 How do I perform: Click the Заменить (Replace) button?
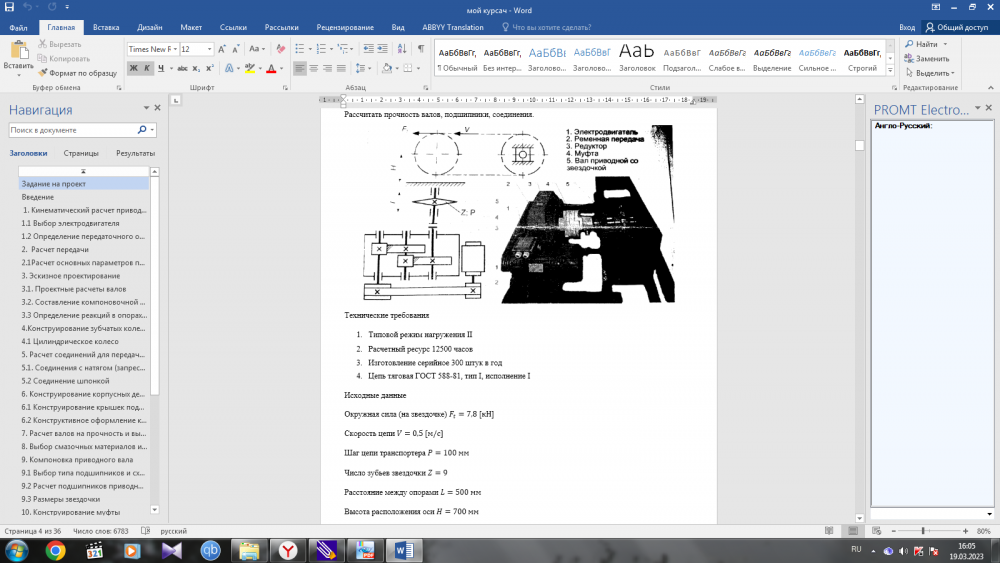click(930, 58)
